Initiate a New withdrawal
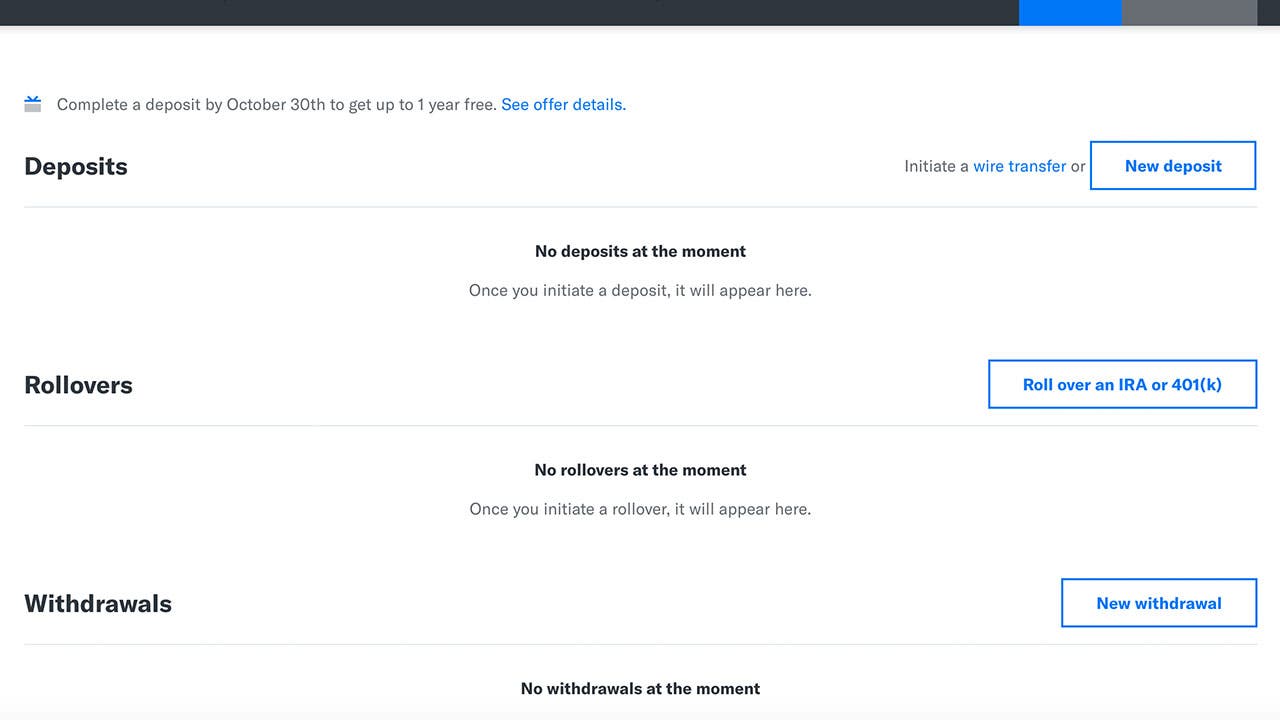Screen dimensions: 1280x720 [x=1159, y=603]
